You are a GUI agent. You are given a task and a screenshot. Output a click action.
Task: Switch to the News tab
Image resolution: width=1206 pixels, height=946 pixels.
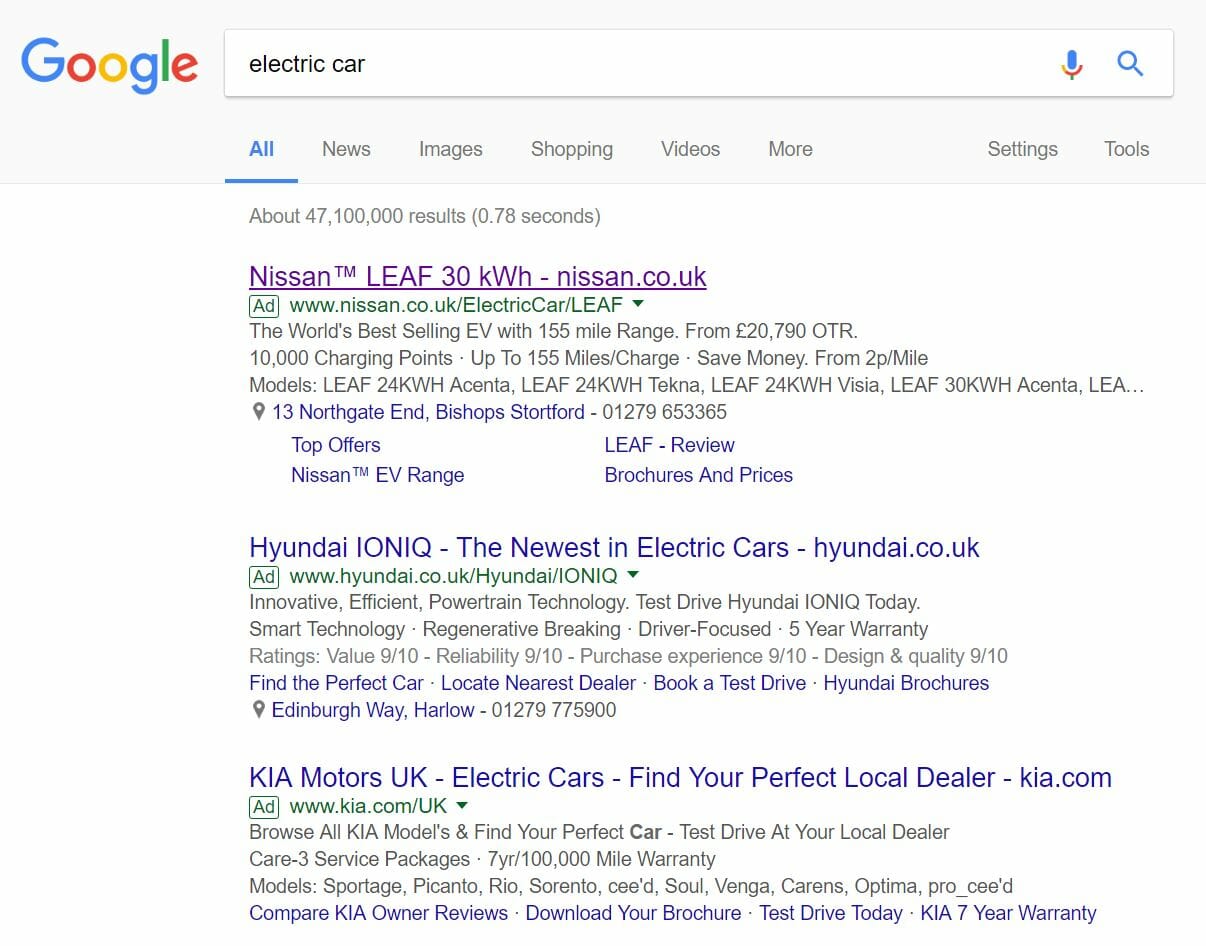pyautogui.click(x=346, y=149)
